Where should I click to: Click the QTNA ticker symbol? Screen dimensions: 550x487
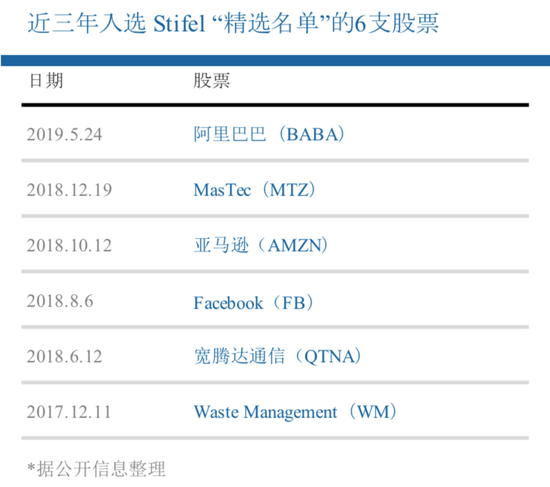[x=329, y=356]
